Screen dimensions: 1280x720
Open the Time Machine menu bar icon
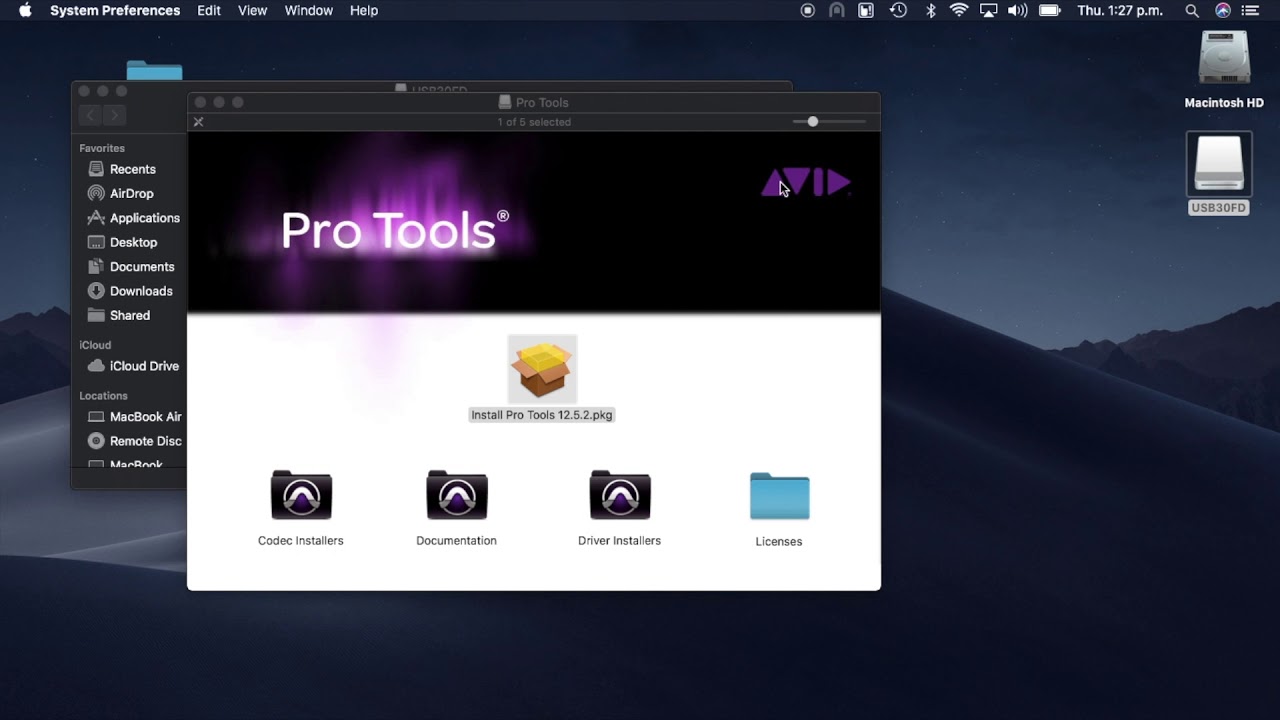(898, 10)
